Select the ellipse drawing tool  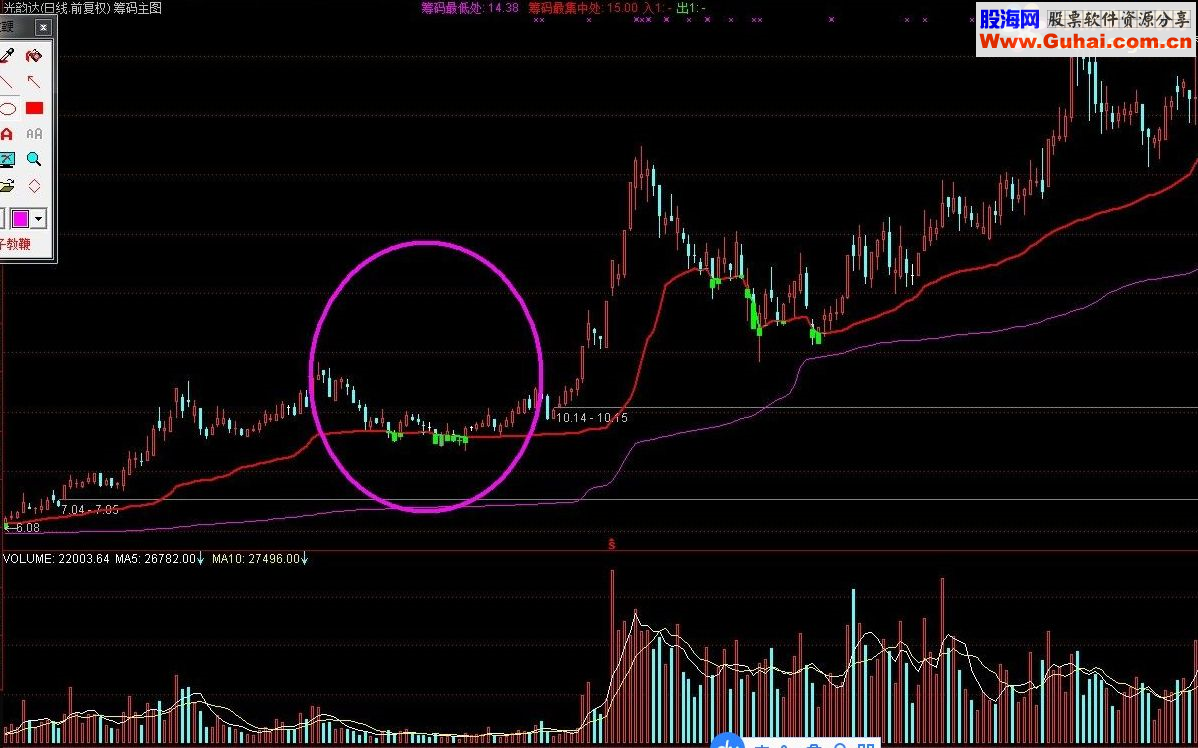(x=8, y=108)
